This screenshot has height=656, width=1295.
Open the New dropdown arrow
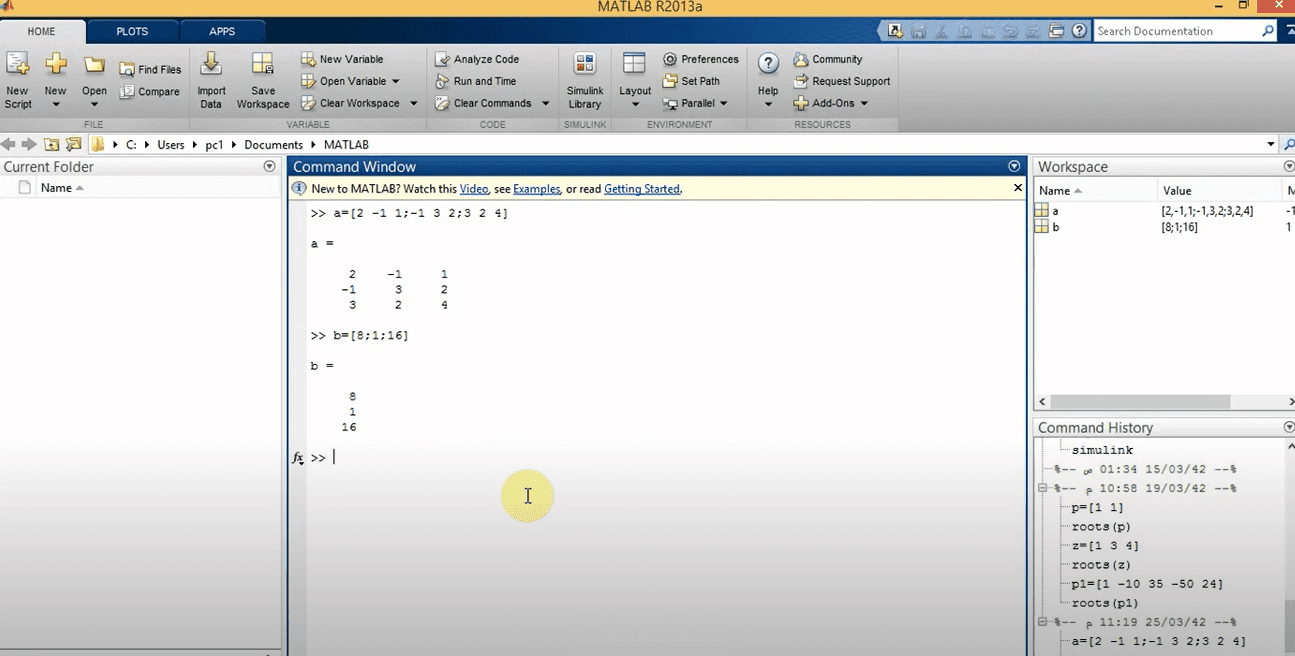click(56, 104)
